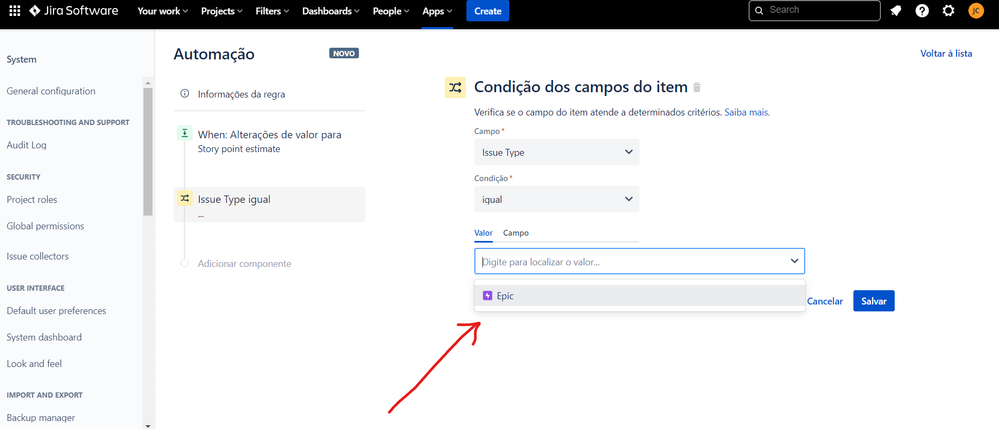
Task: Click the rule information info icon
Action: tap(184, 94)
